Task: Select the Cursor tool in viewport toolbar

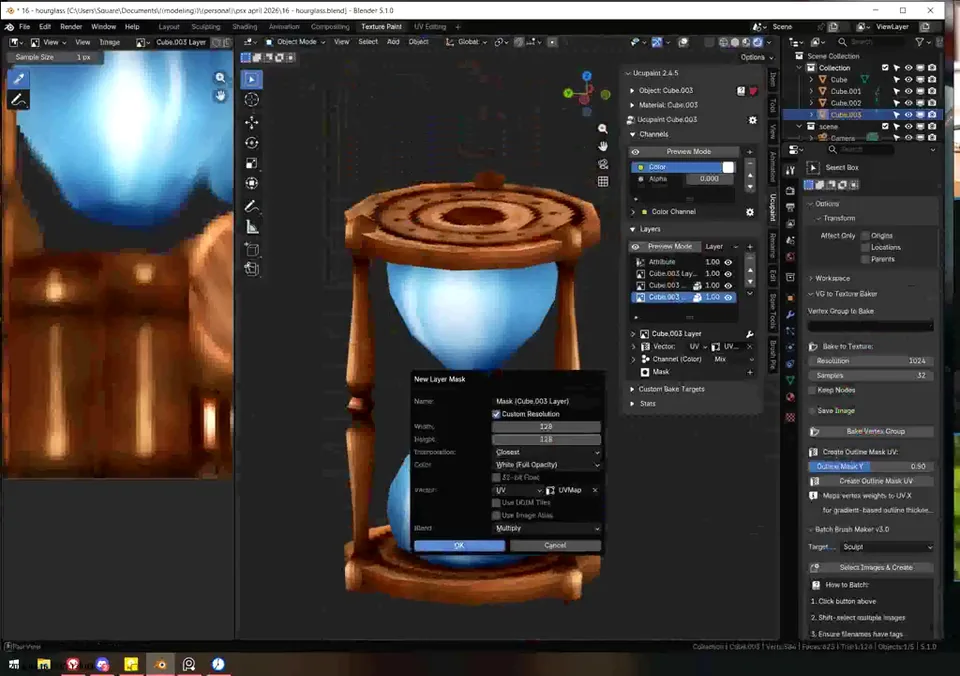Action: tap(252, 100)
